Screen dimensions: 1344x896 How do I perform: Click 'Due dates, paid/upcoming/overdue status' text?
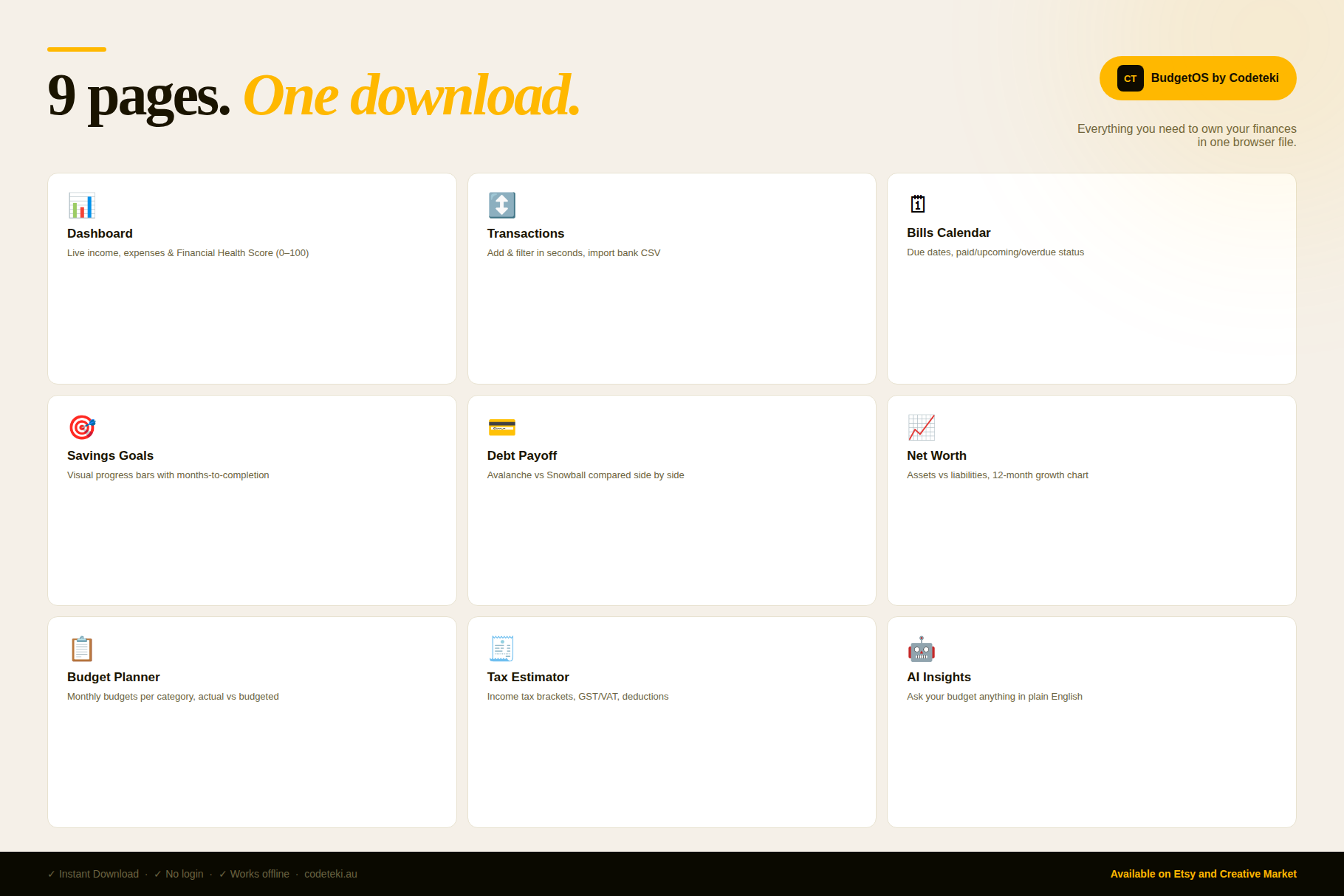coord(995,252)
